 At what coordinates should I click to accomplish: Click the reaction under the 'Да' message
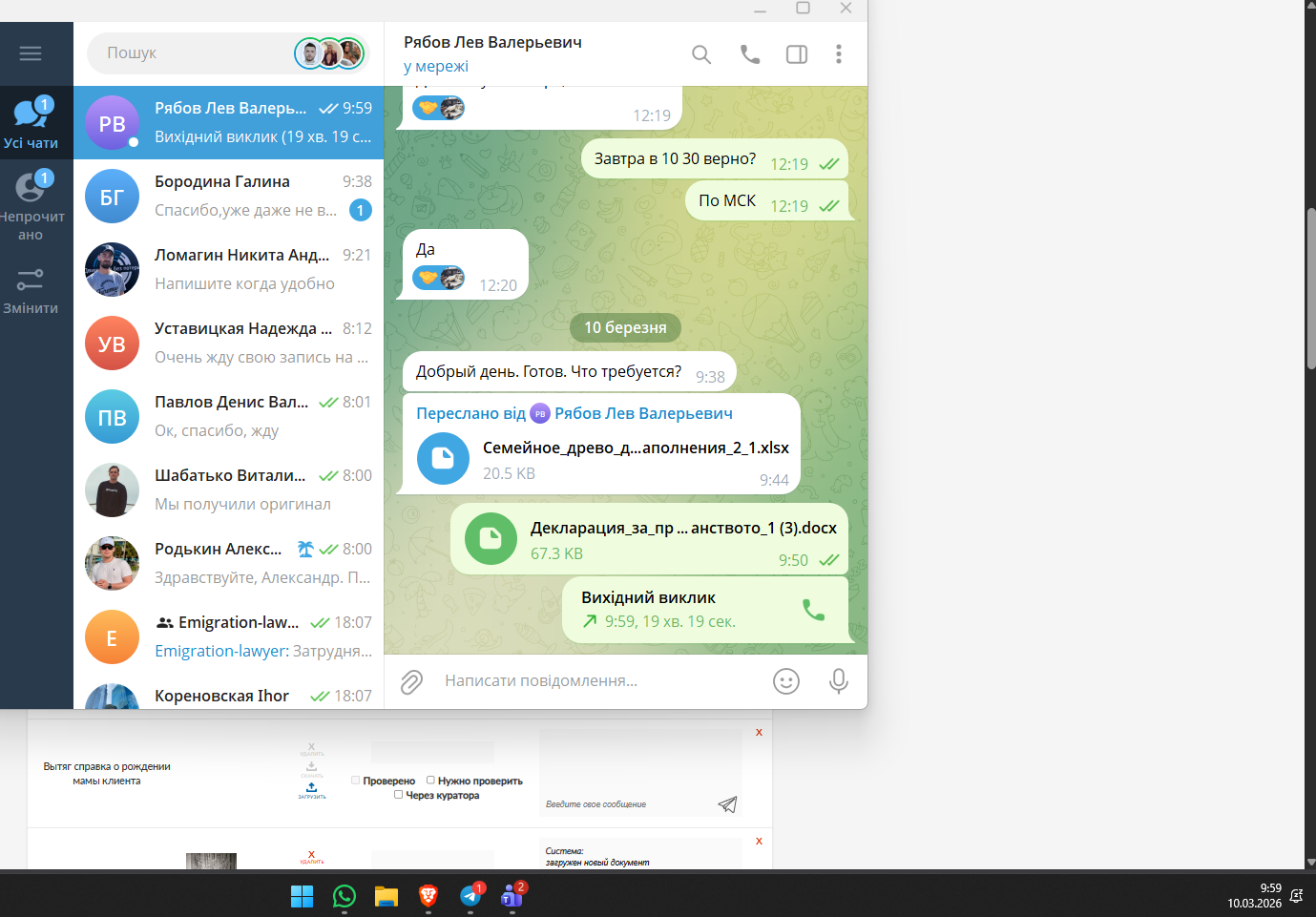pos(439,278)
